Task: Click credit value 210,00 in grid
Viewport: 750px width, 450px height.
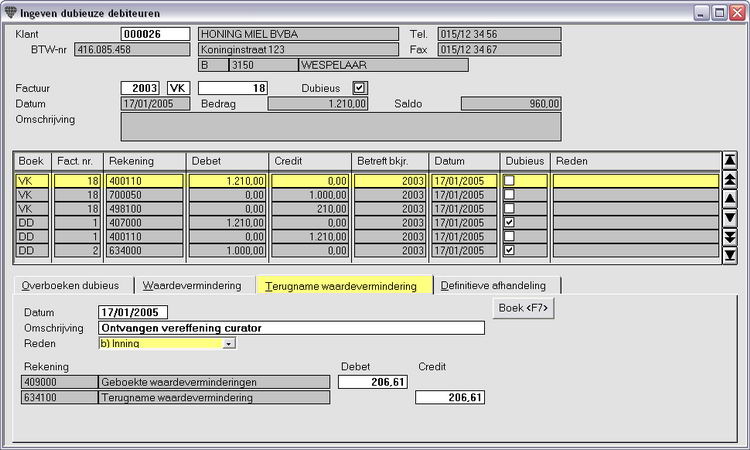Action: coord(310,209)
